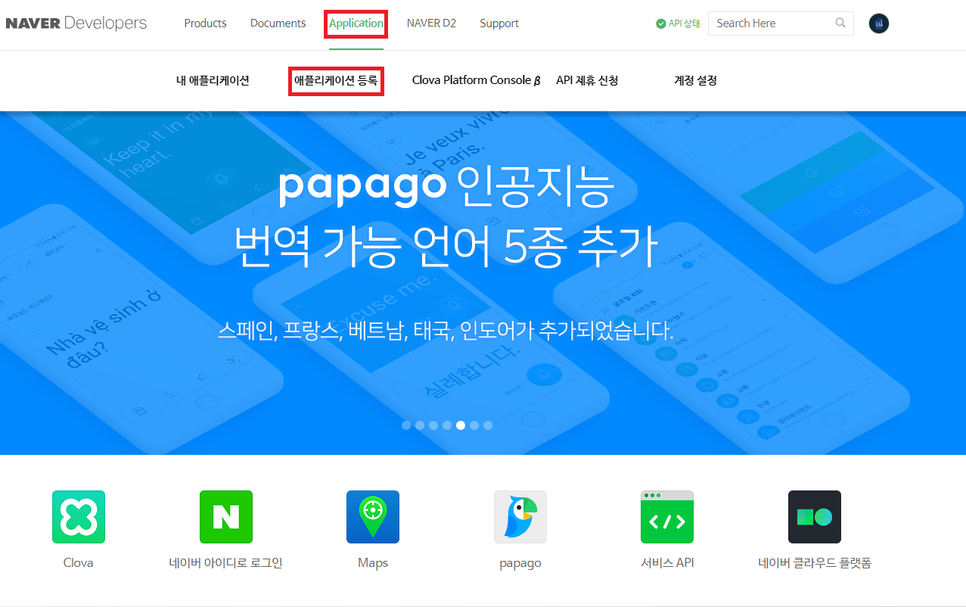Click banner line 번역 가능 언어 5종 추가
The height and width of the screenshot is (607, 966).
coord(446,246)
